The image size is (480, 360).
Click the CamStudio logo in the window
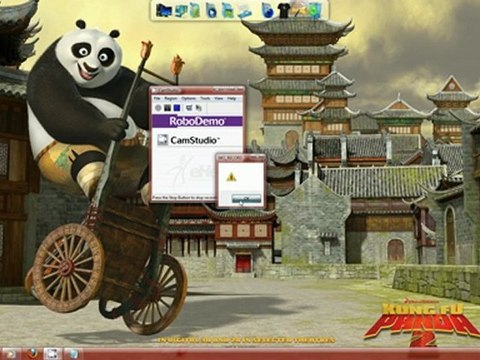tap(188, 140)
